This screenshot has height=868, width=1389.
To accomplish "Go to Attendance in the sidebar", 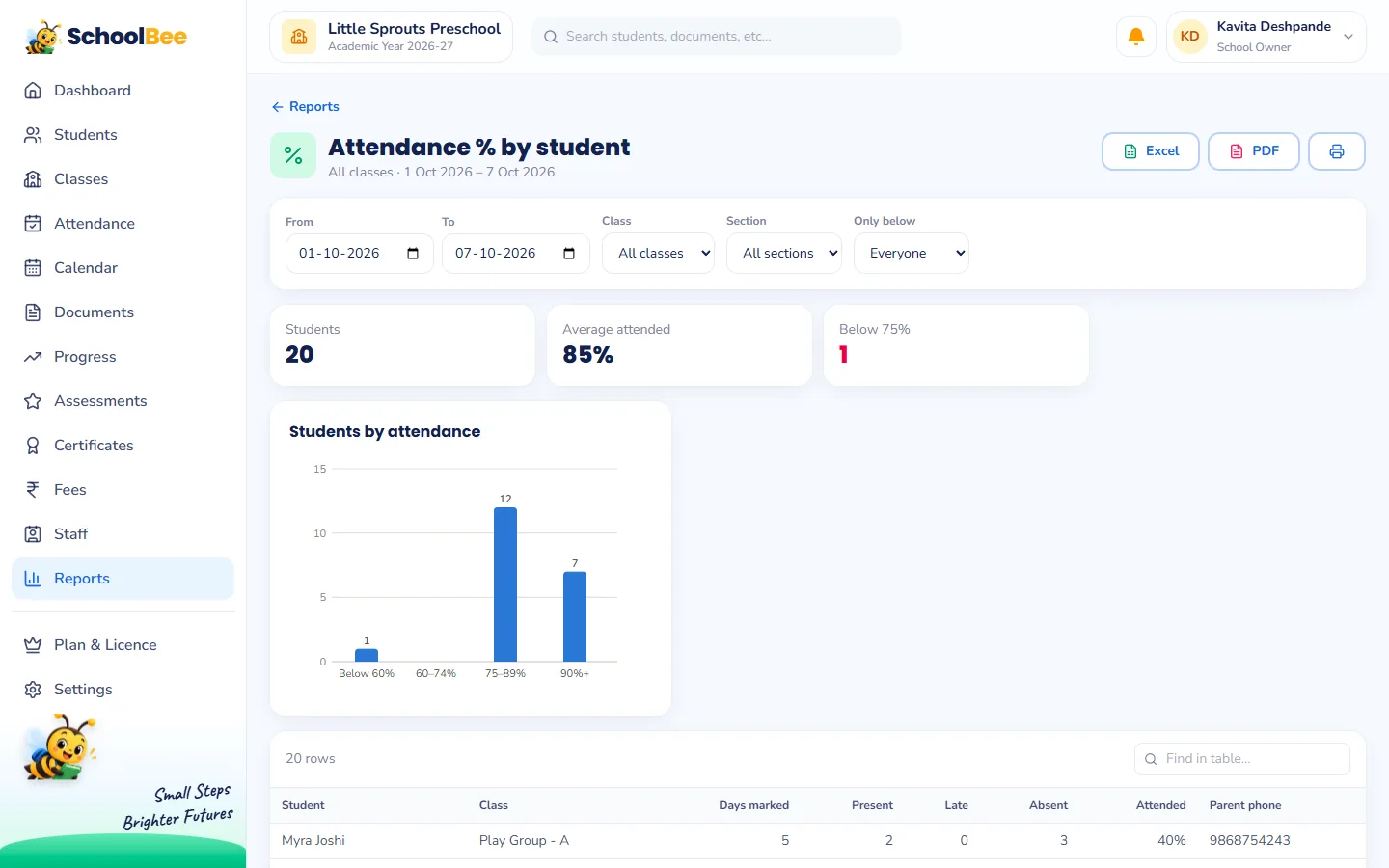I will [x=123, y=224].
